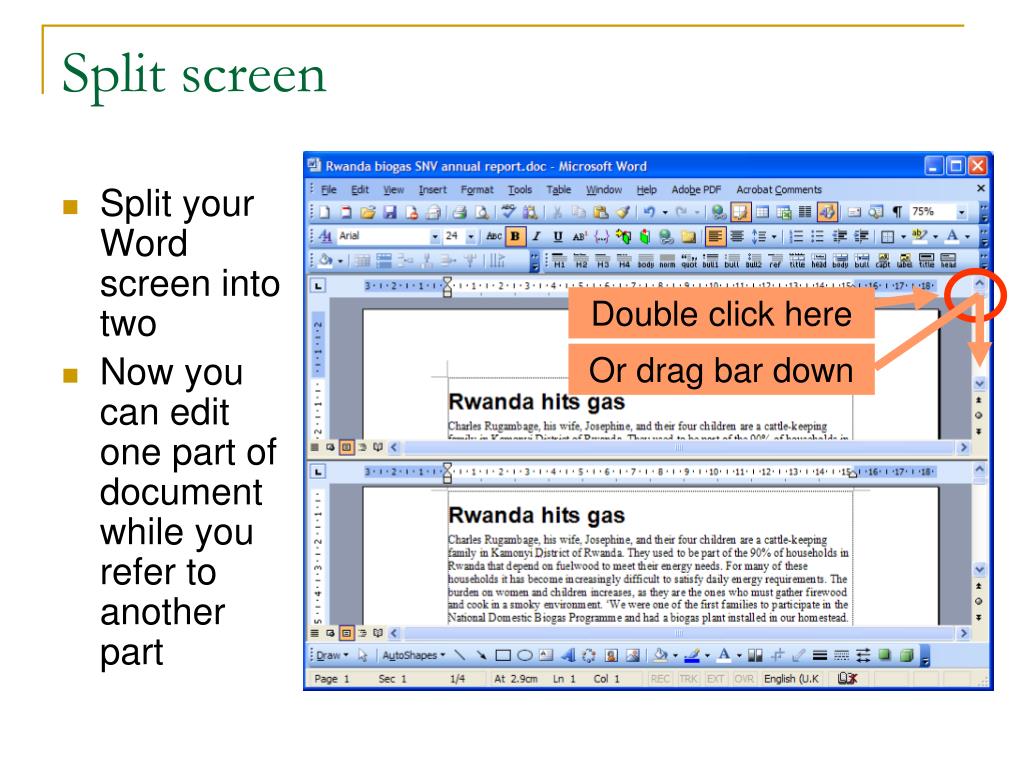1024x768 pixels.
Task: Open the File menu
Action: (328, 189)
